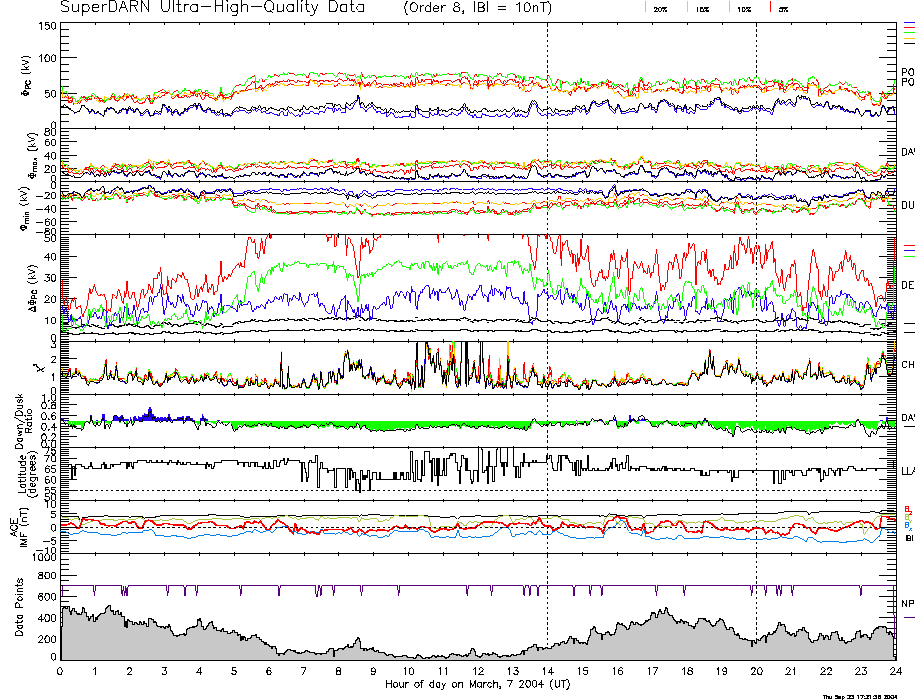Viewport: 915px width, 700px height.
Task: Click hour 19 on the time axis
Action: [x=722, y=671]
